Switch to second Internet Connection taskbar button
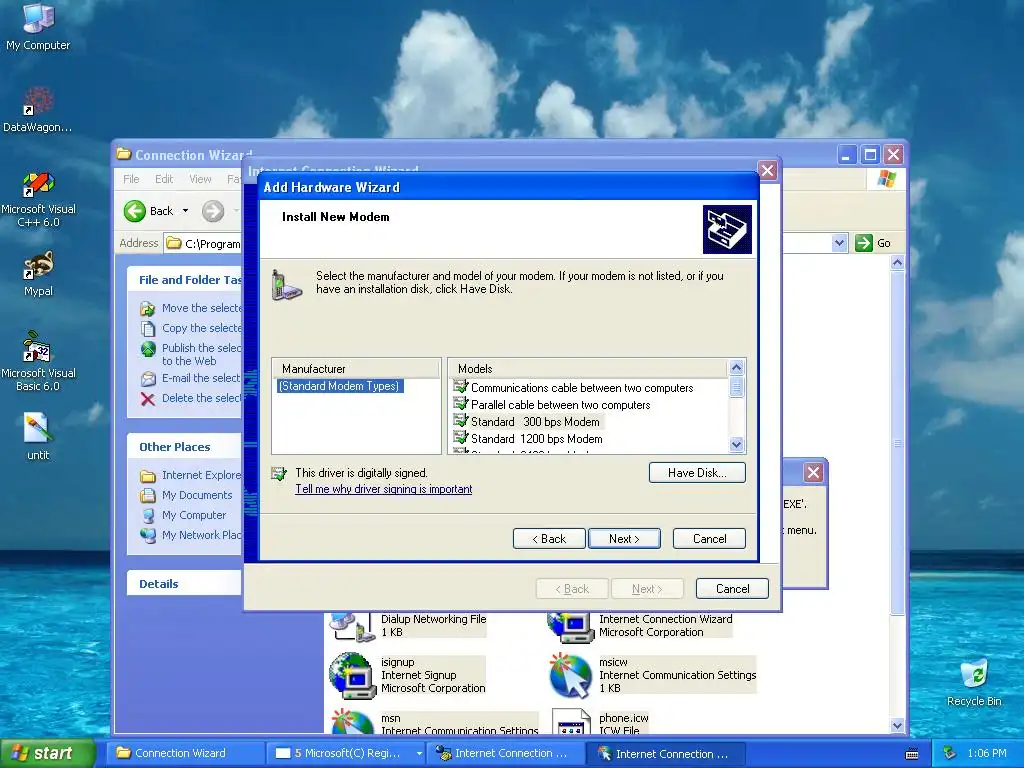This screenshot has height=768, width=1024. coord(665,753)
